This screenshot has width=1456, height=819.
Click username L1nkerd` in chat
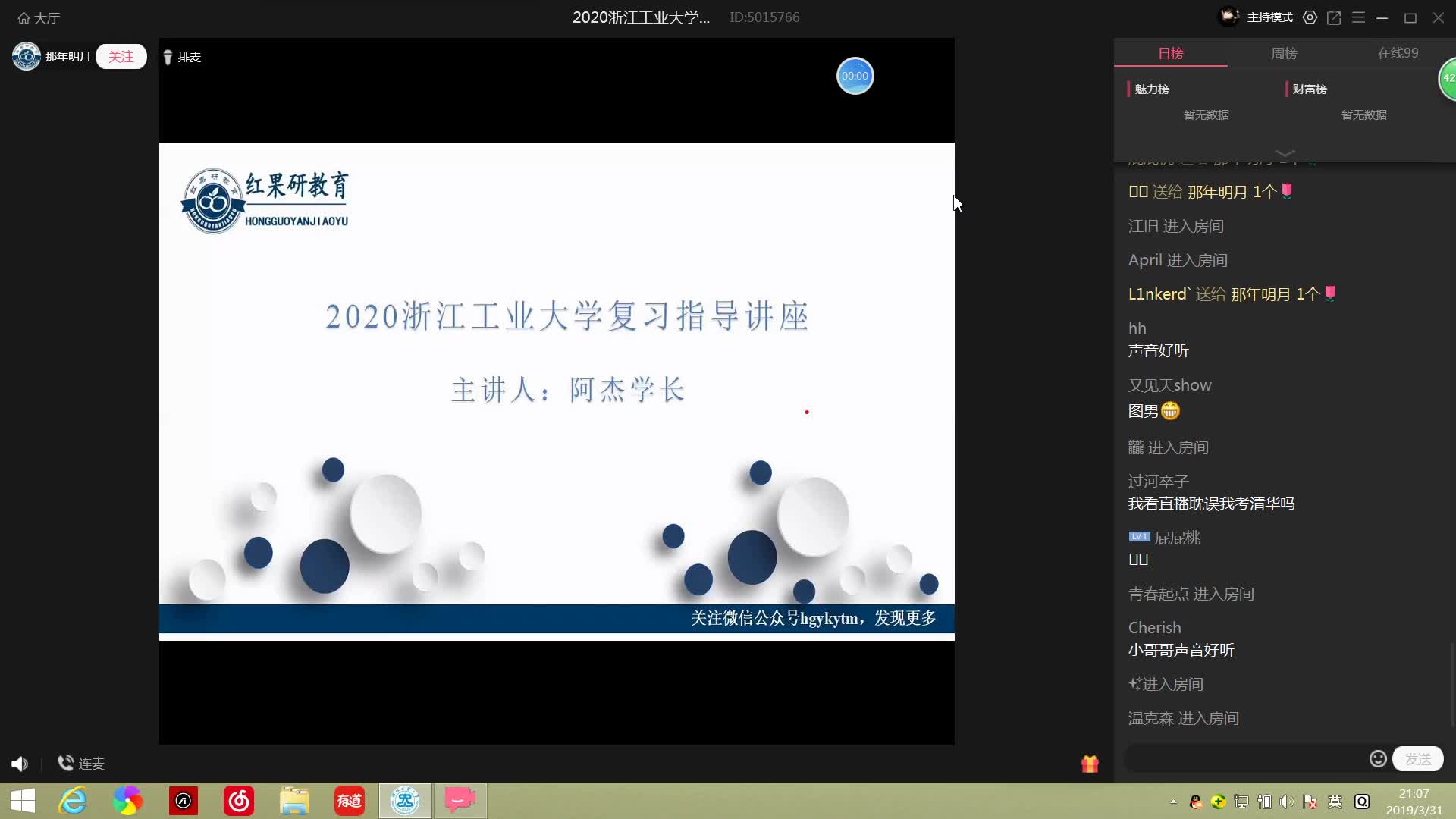pos(1159,294)
